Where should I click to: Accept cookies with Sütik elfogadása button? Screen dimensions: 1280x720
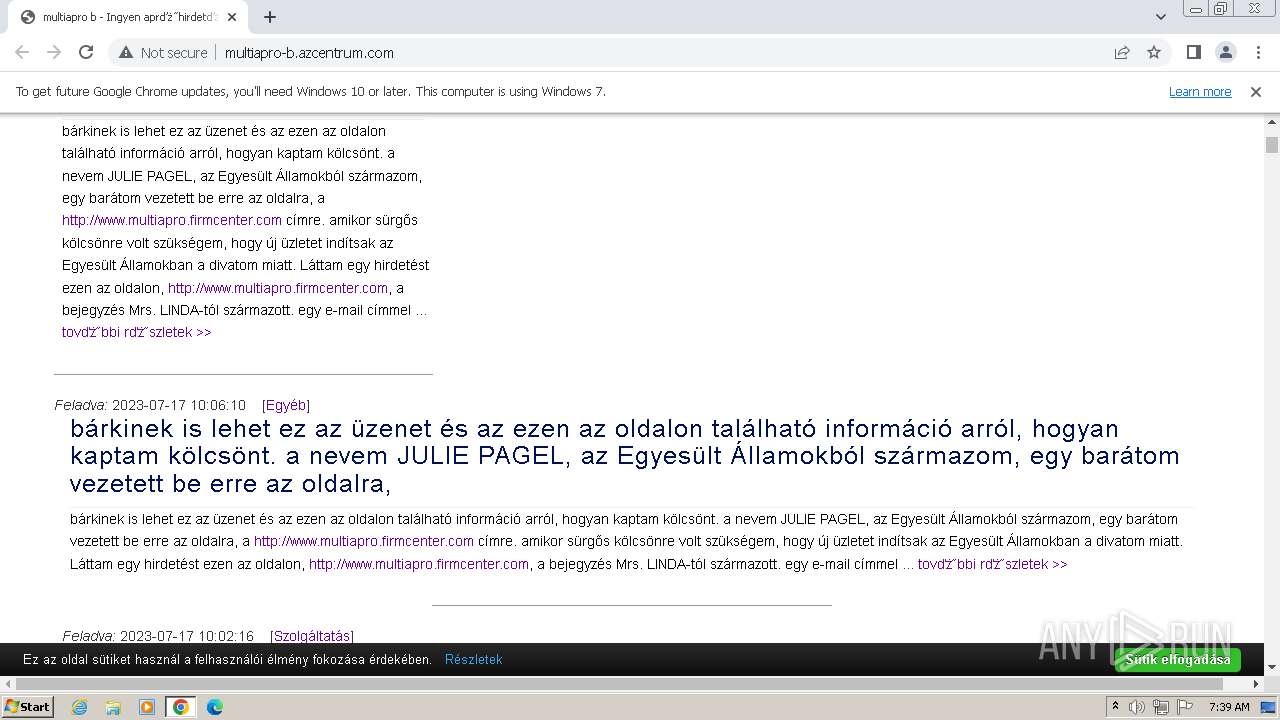[x=1178, y=660]
